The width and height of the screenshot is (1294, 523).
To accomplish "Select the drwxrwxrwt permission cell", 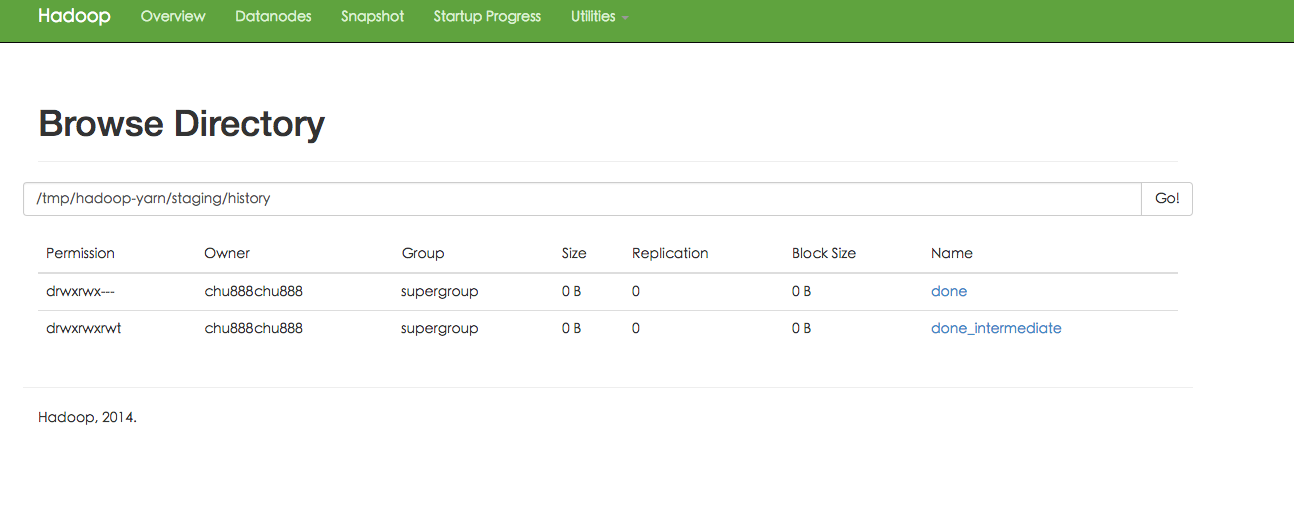I will 83,328.
